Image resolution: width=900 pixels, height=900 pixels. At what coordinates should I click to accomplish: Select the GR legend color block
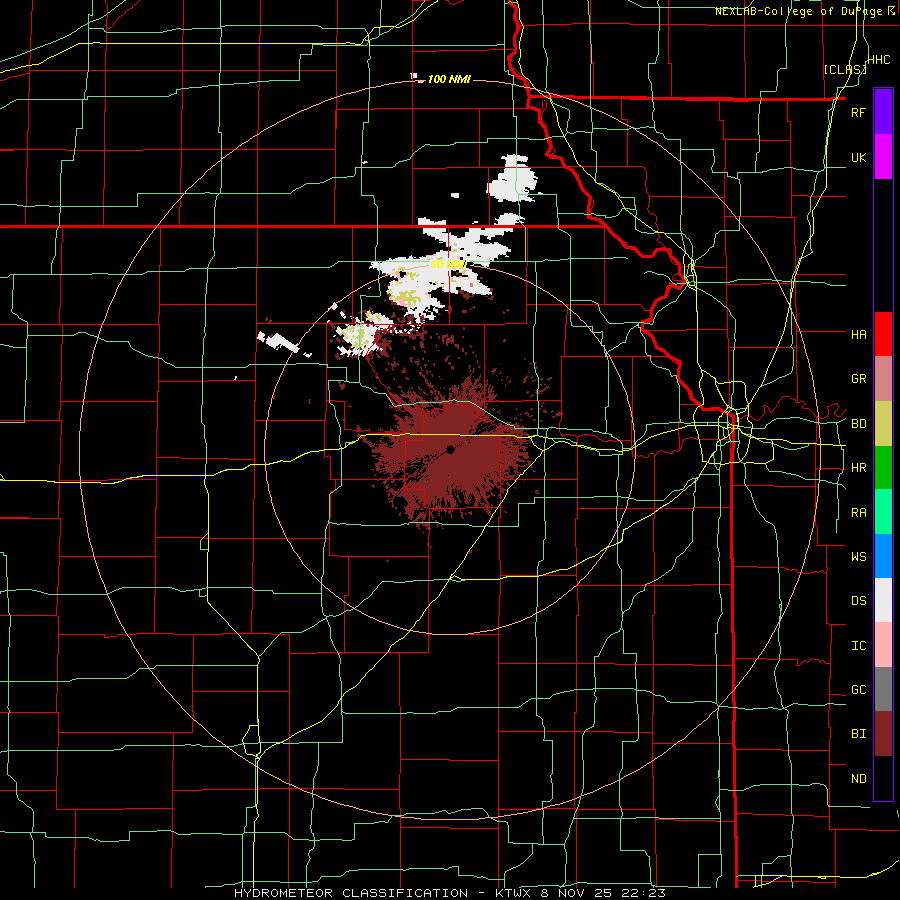click(x=883, y=379)
